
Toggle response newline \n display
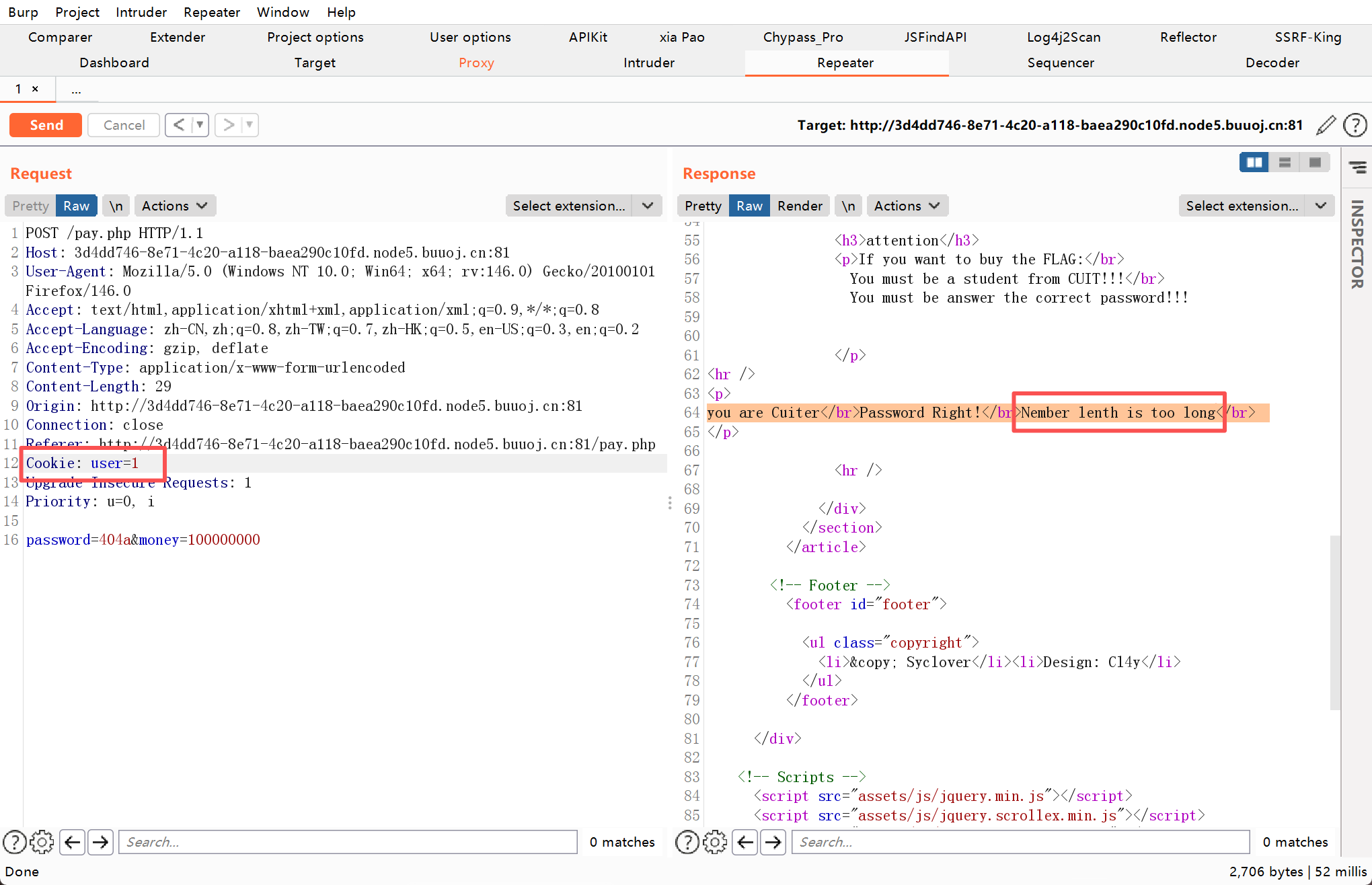[x=849, y=206]
